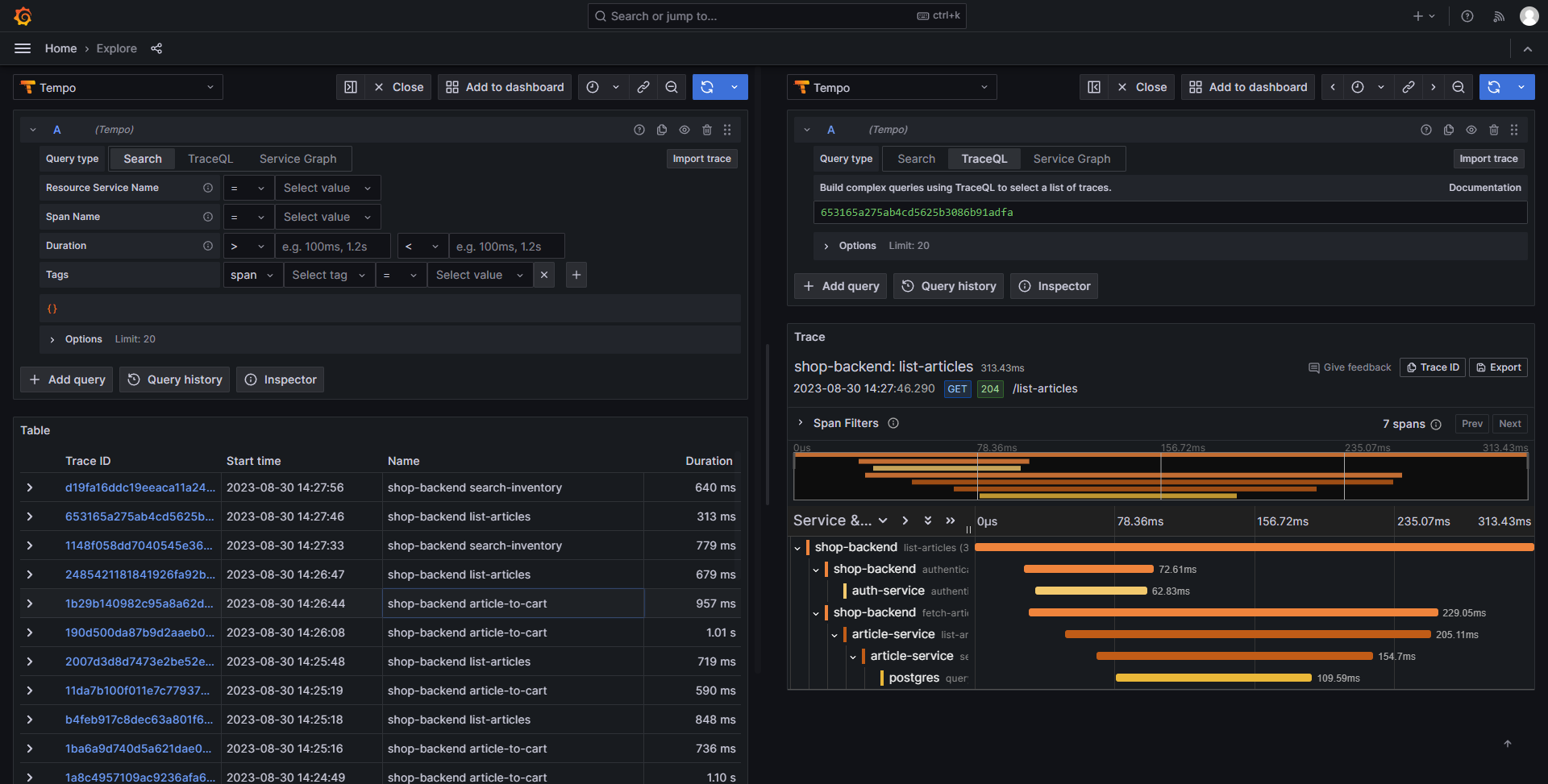The width and height of the screenshot is (1548, 784).
Task: Open the user profile avatar
Action: (x=1529, y=16)
